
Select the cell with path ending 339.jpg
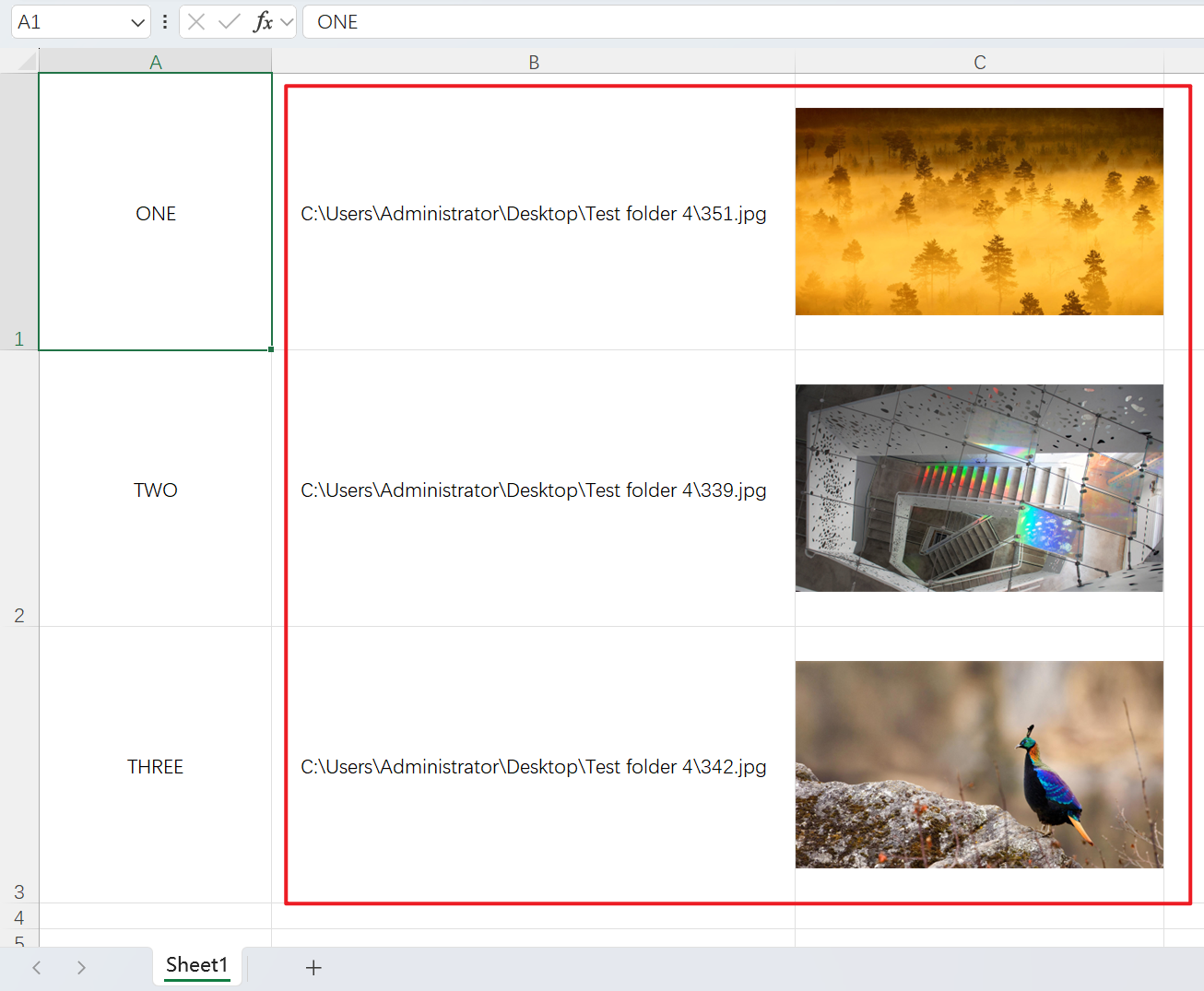coord(534,490)
